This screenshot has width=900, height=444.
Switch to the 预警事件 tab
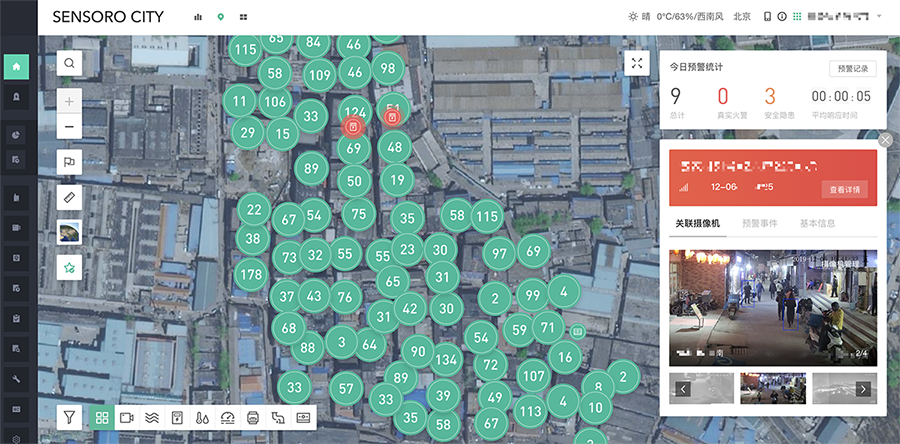click(x=760, y=223)
